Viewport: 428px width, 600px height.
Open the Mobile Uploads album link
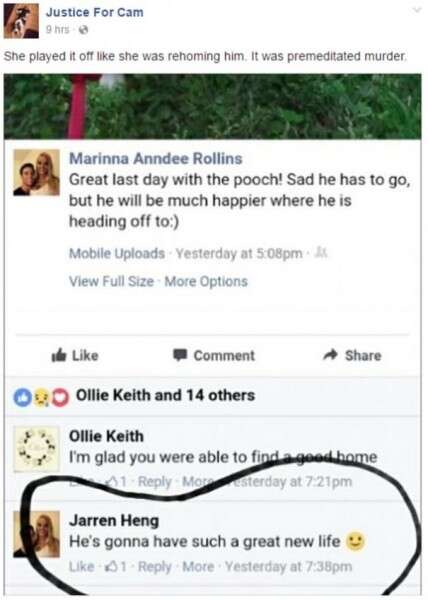click(x=117, y=253)
